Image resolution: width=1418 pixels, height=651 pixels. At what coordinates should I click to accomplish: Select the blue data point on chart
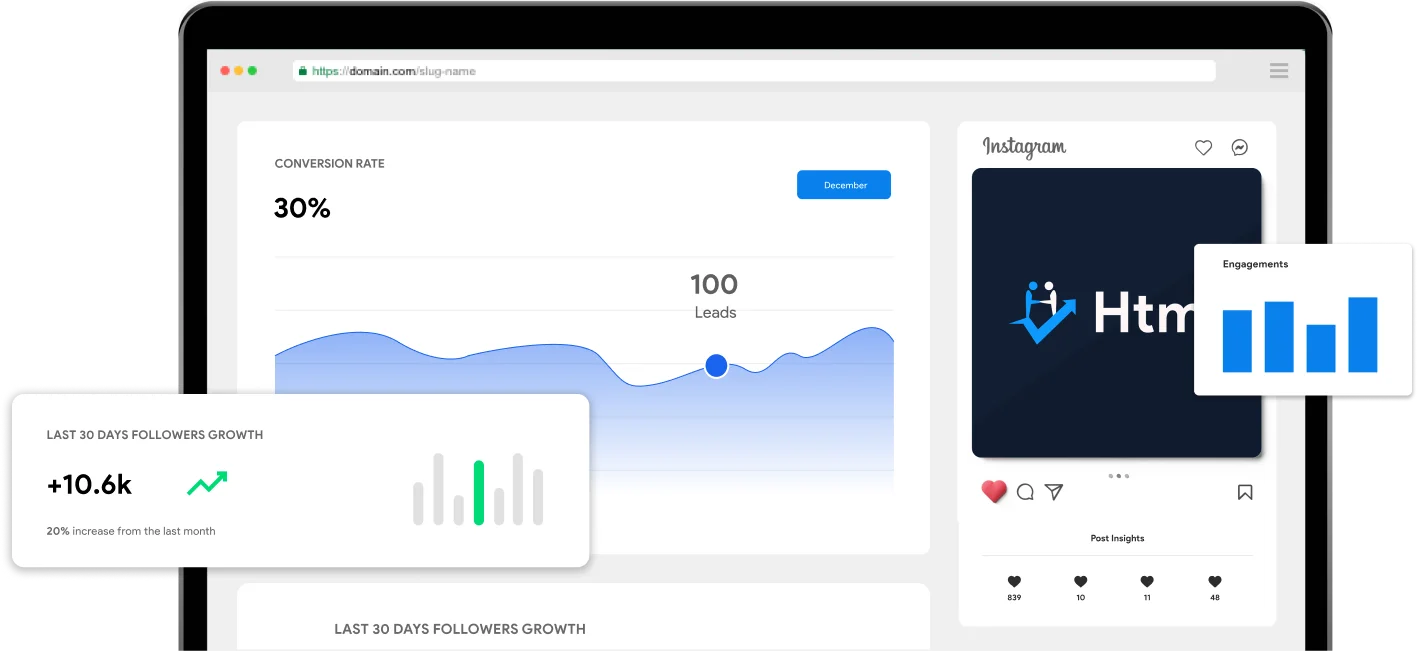(716, 366)
